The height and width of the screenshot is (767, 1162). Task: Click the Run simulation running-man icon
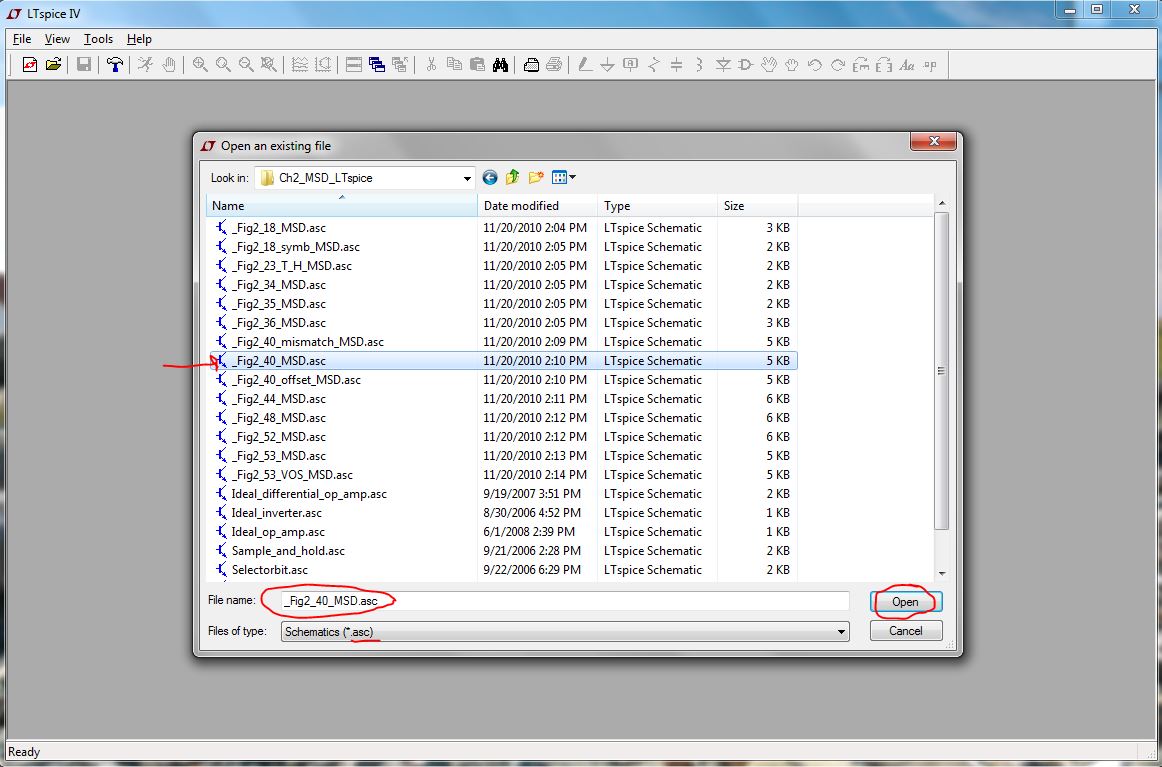tap(145, 65)
